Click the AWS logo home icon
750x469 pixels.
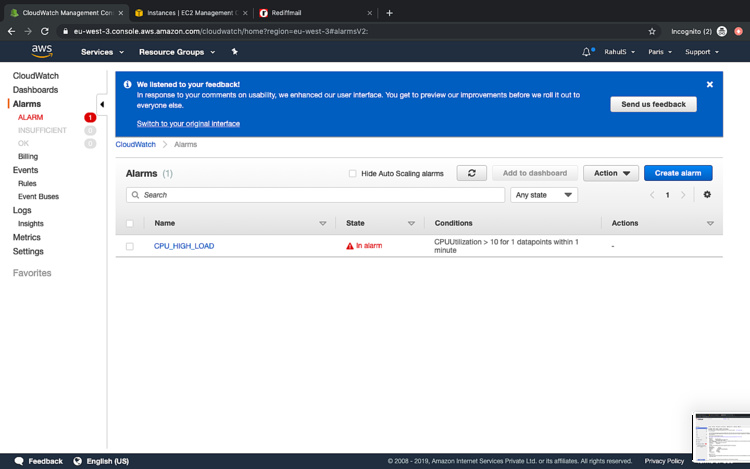(x=41, y=51)
